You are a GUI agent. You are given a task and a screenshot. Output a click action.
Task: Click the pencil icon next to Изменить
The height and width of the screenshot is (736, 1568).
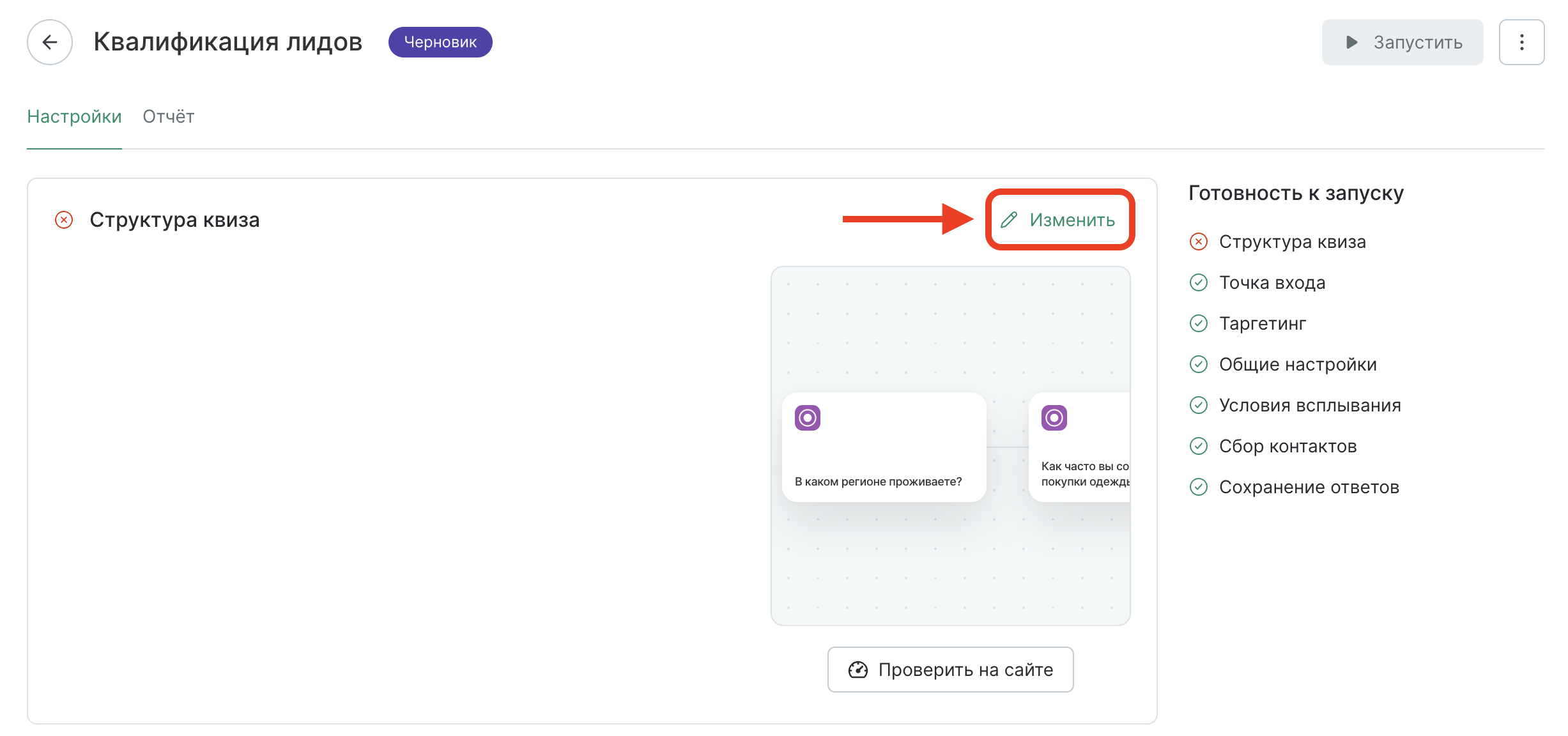click(1009, 220)
